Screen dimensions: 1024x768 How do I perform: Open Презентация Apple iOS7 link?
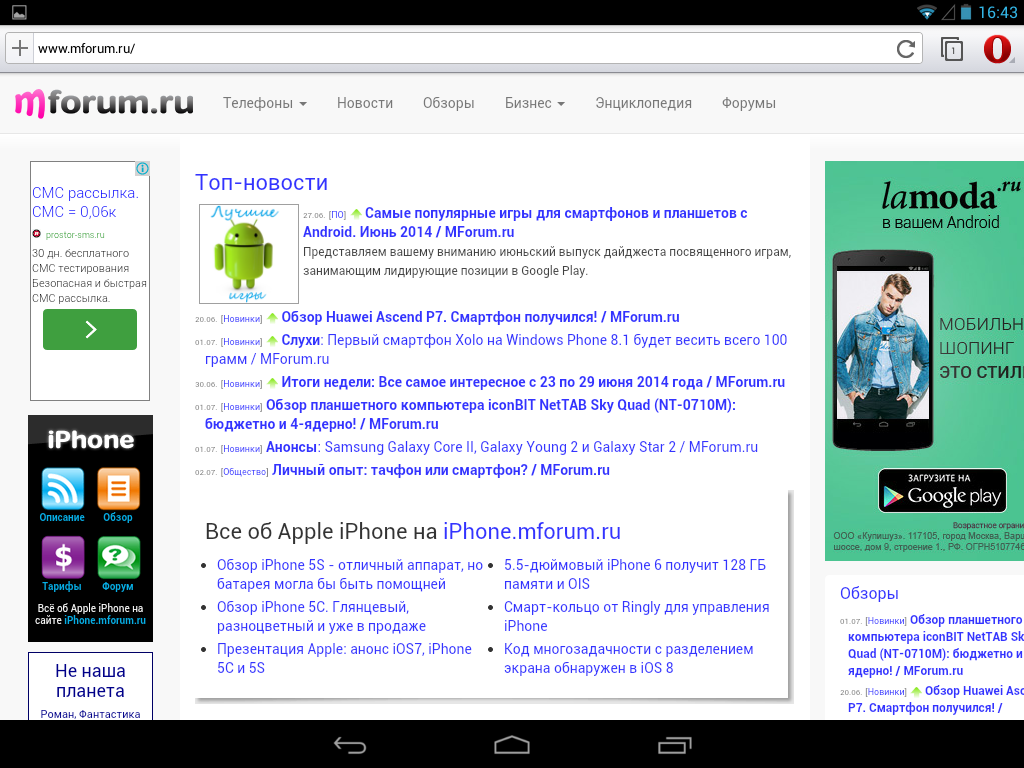[x=344, y=658]
